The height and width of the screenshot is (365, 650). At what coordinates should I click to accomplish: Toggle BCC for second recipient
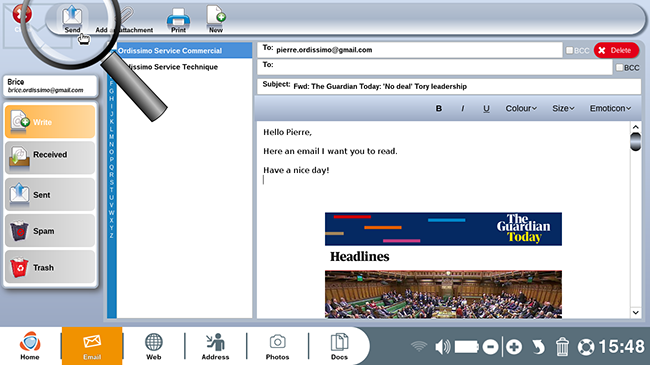619,67
